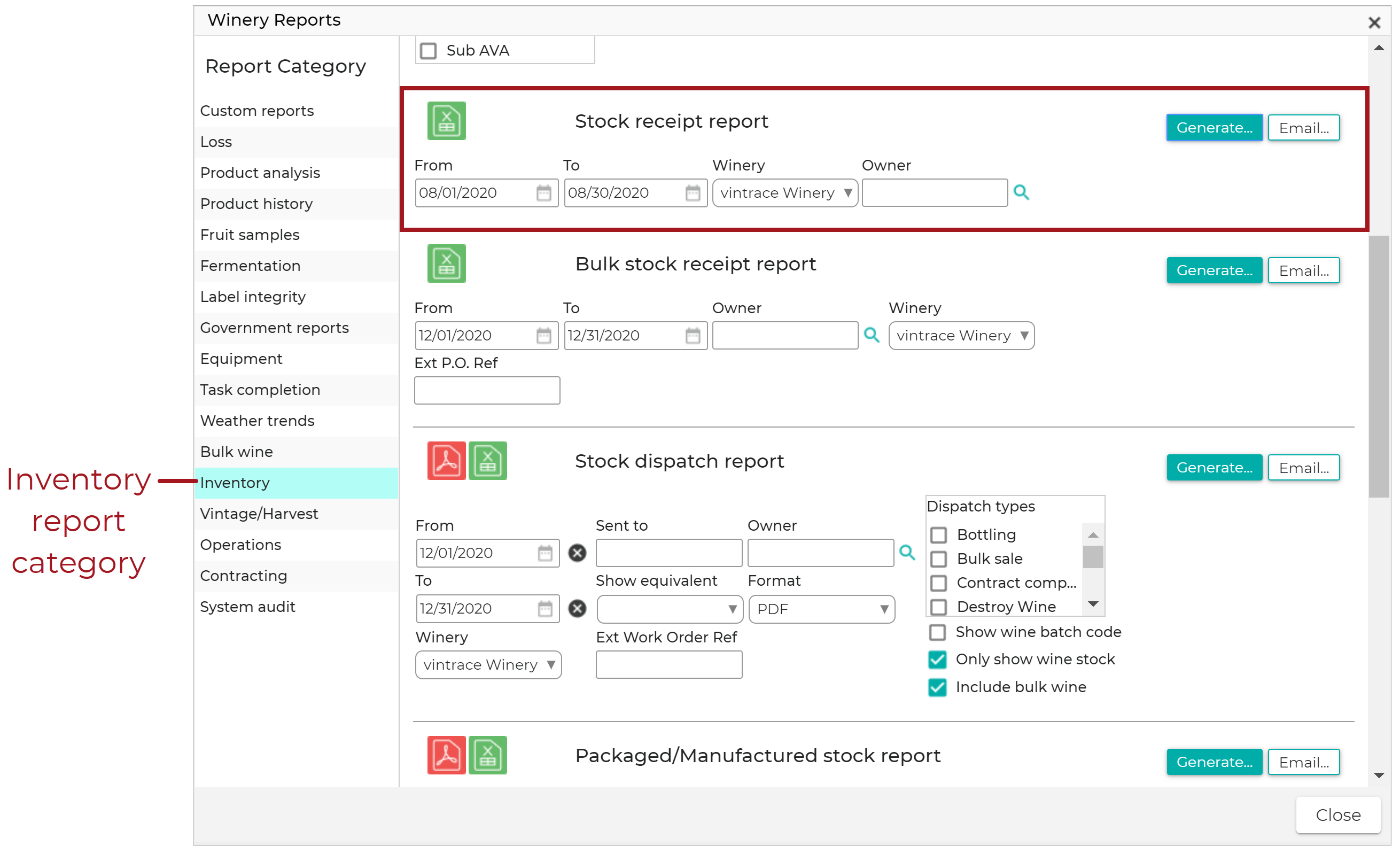Open calendar for Stock dispatch To date

click(x=545, y=609)
